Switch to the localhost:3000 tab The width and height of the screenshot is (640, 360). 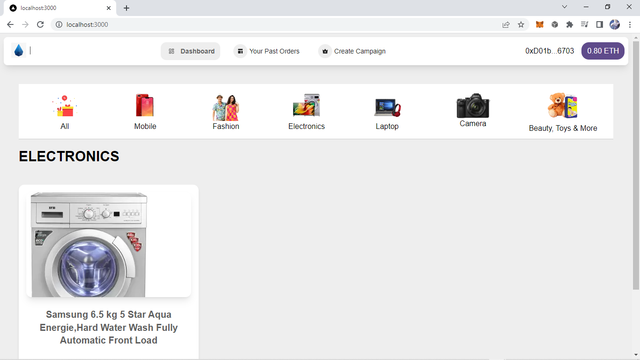click(59, 8)
